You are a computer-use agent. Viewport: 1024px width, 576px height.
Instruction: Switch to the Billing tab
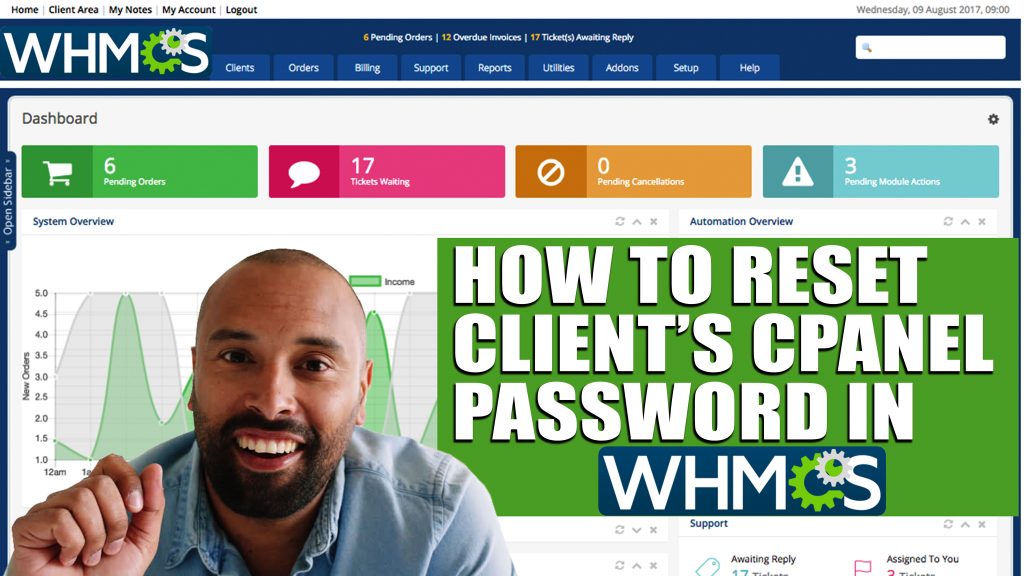[366, 68]
